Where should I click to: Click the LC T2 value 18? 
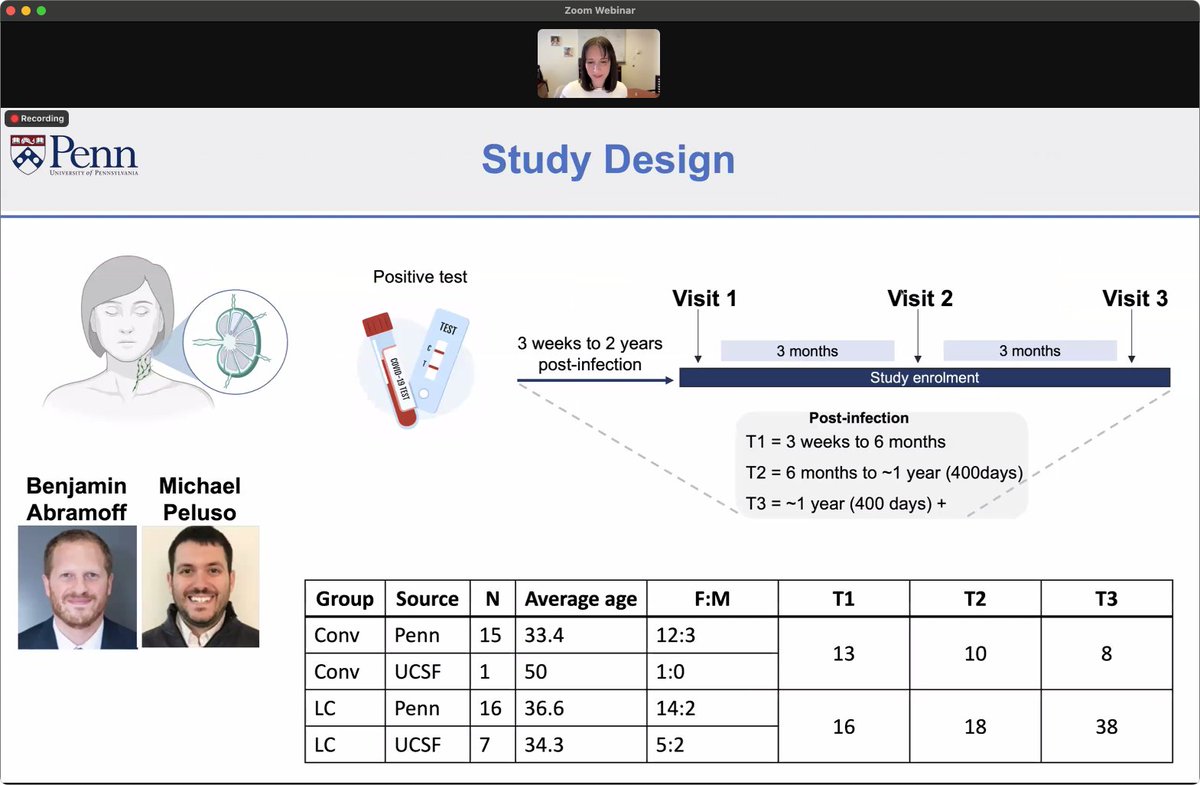pyautogui.click(x=975, y=726)
